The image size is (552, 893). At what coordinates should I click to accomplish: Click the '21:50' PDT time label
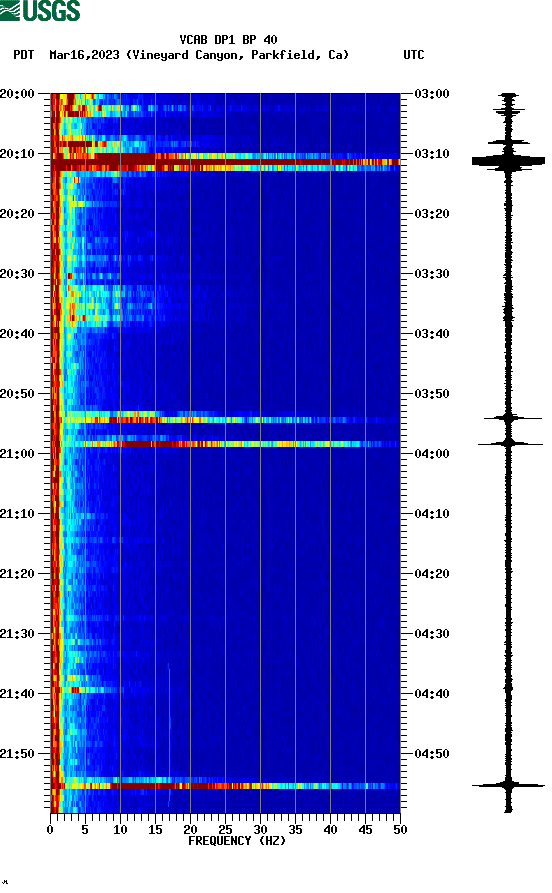(x=17, y=753)
